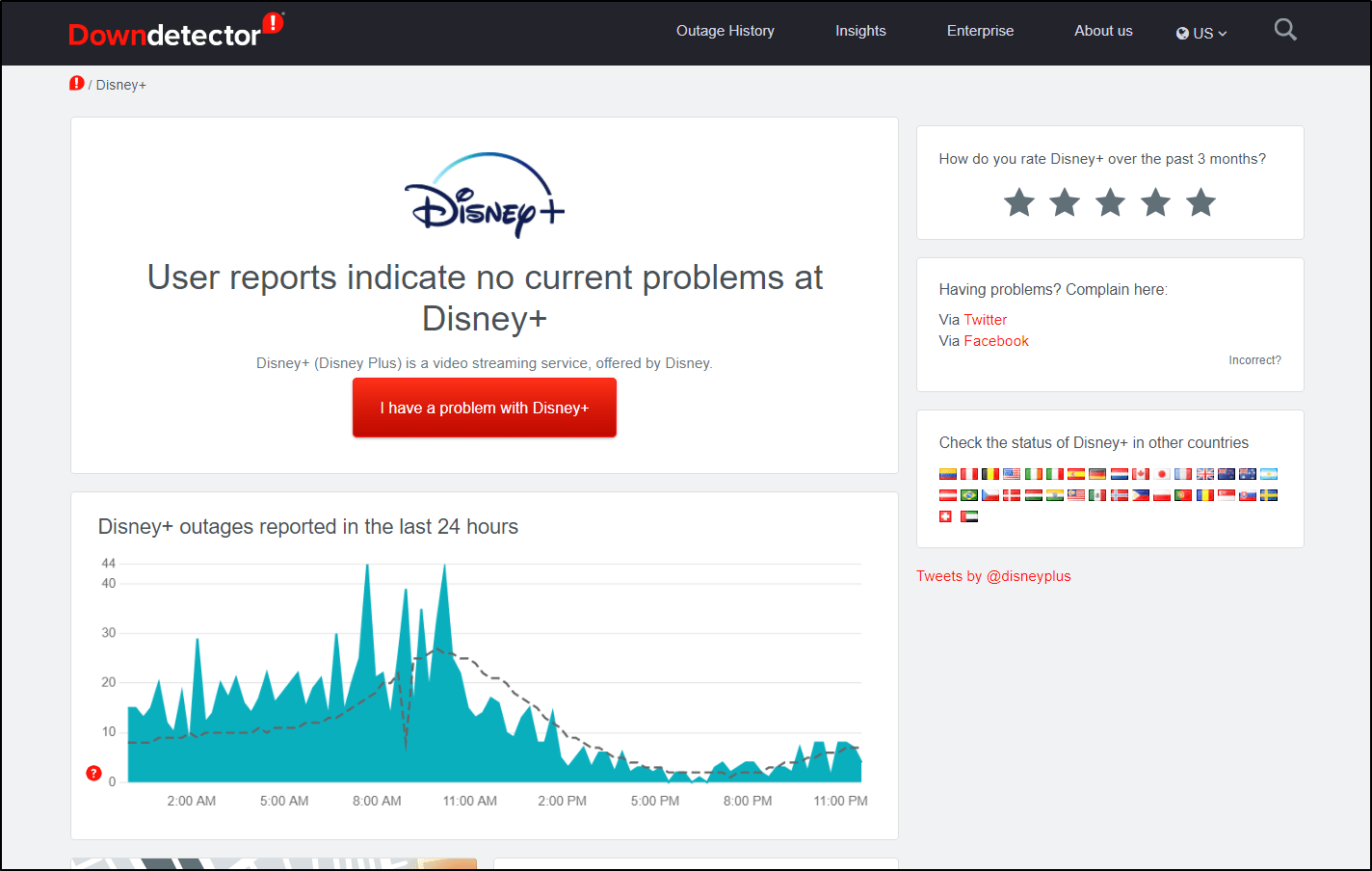This screenshot has height=871, width=1372.
Task: Select the Norway flag
Action: tap(1120, 495)
